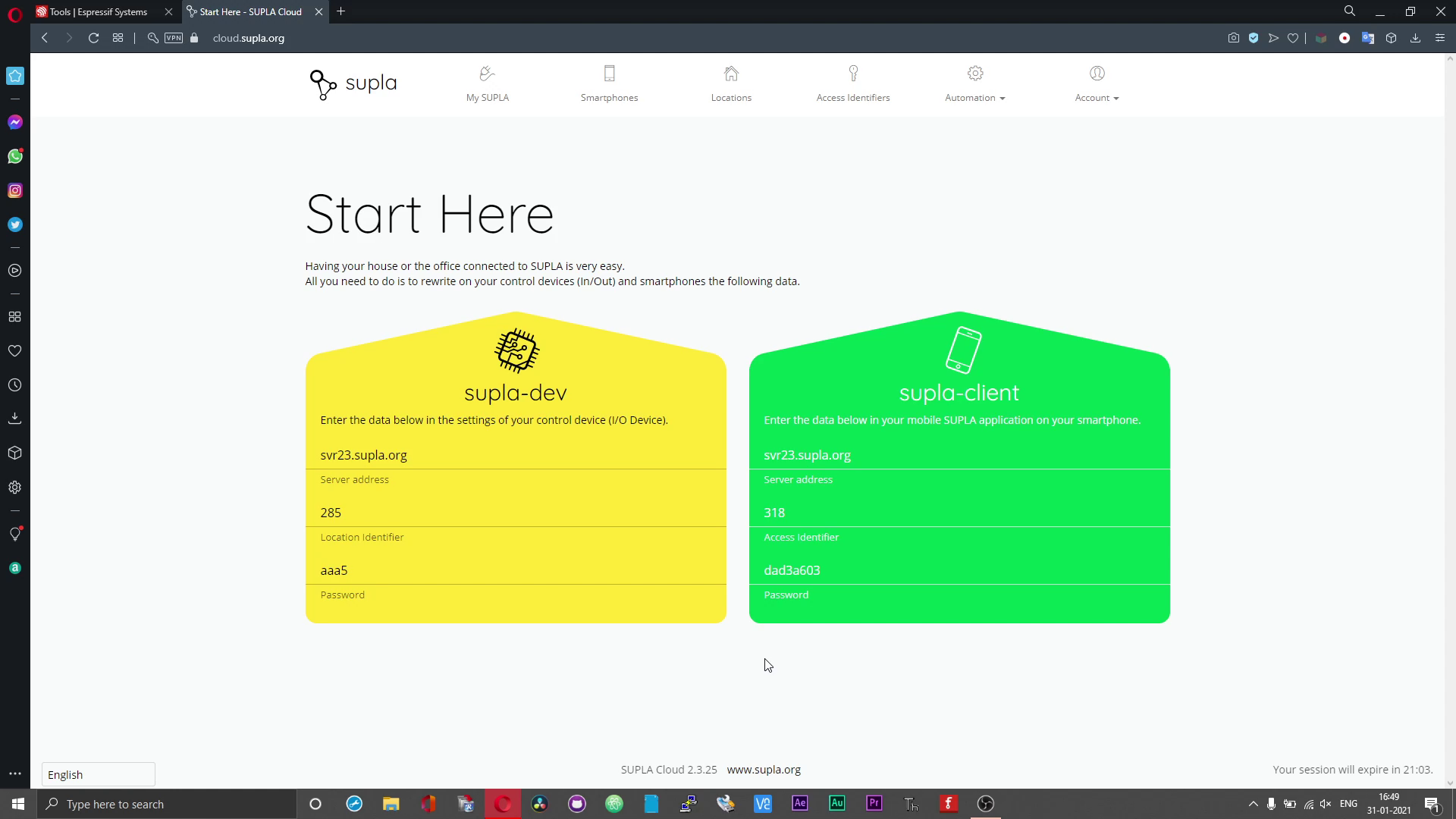Click the supla-dev password value aaa5
This screenshot has width=1456, height=819.
[x=334, y=570]
